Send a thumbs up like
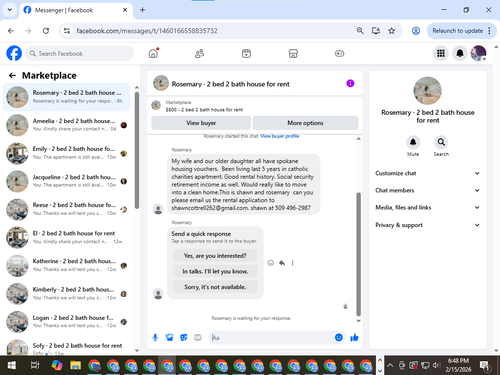The image size is (500, 375). tap(354, 338)
